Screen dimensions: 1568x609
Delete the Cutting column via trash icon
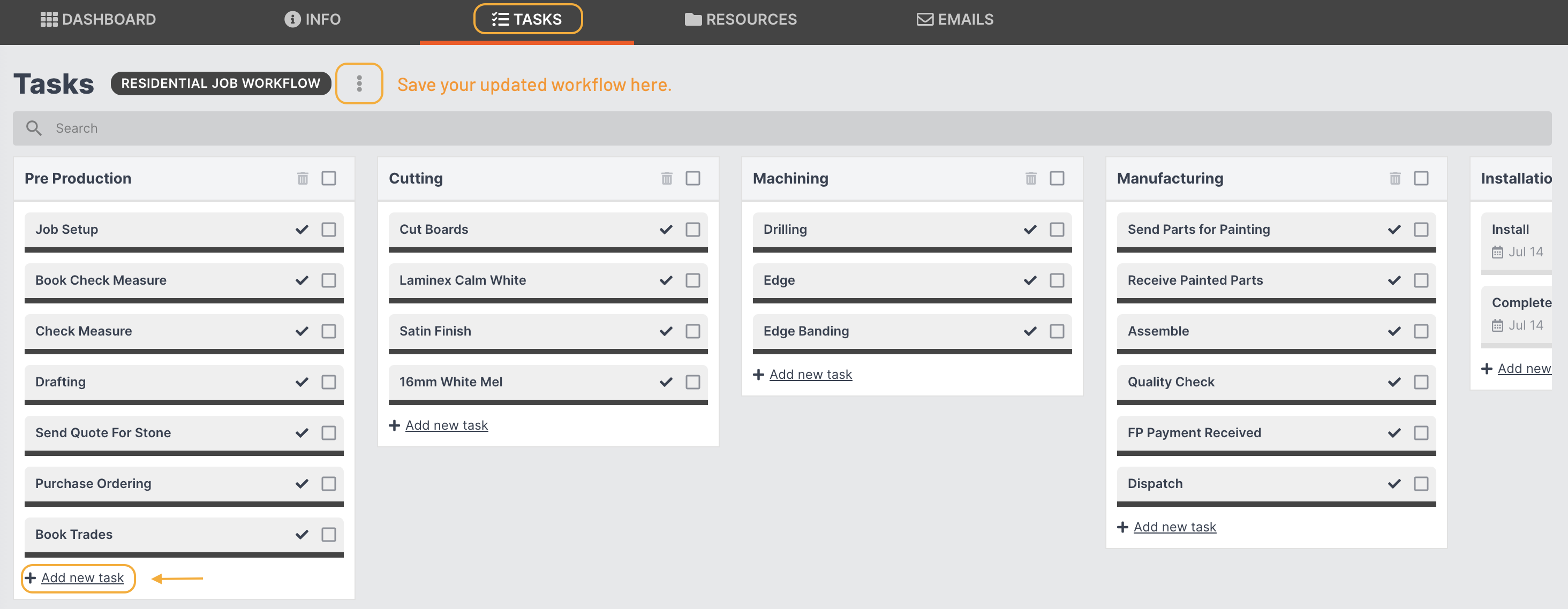[667, 178]
